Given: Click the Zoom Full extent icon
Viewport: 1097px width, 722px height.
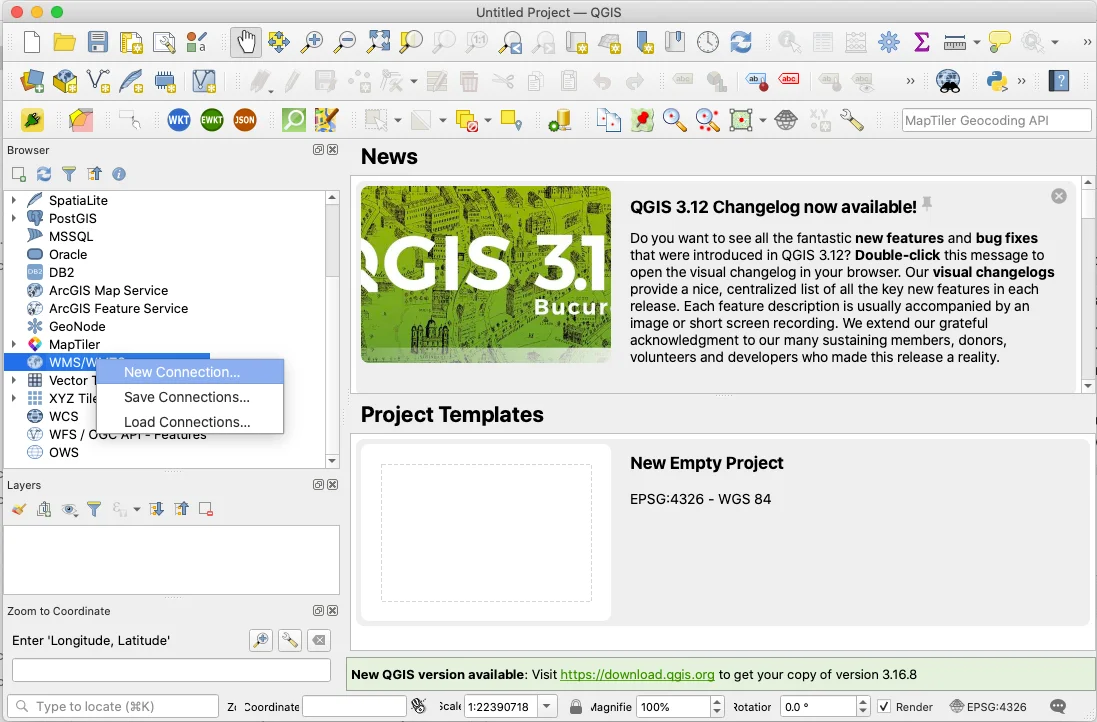Looking at the screenshot, I should tap(378, 42).
